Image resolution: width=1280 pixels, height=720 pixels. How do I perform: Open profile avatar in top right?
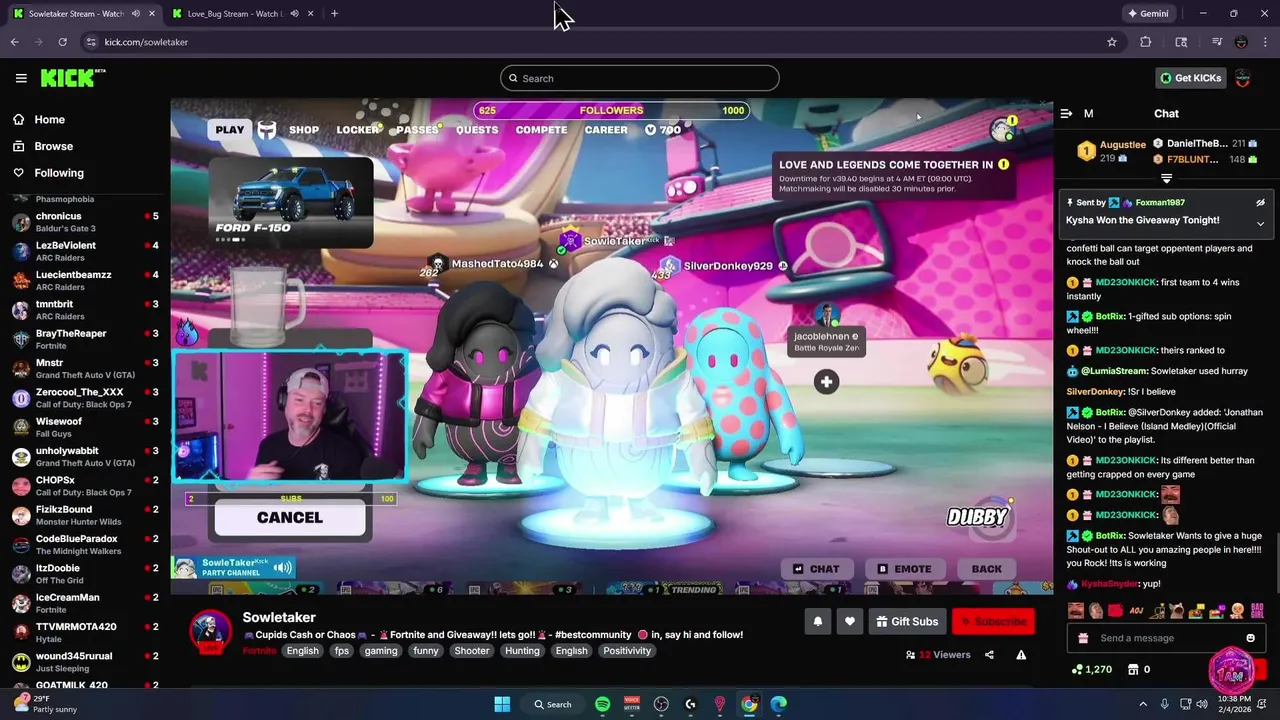coord(1243,78)
